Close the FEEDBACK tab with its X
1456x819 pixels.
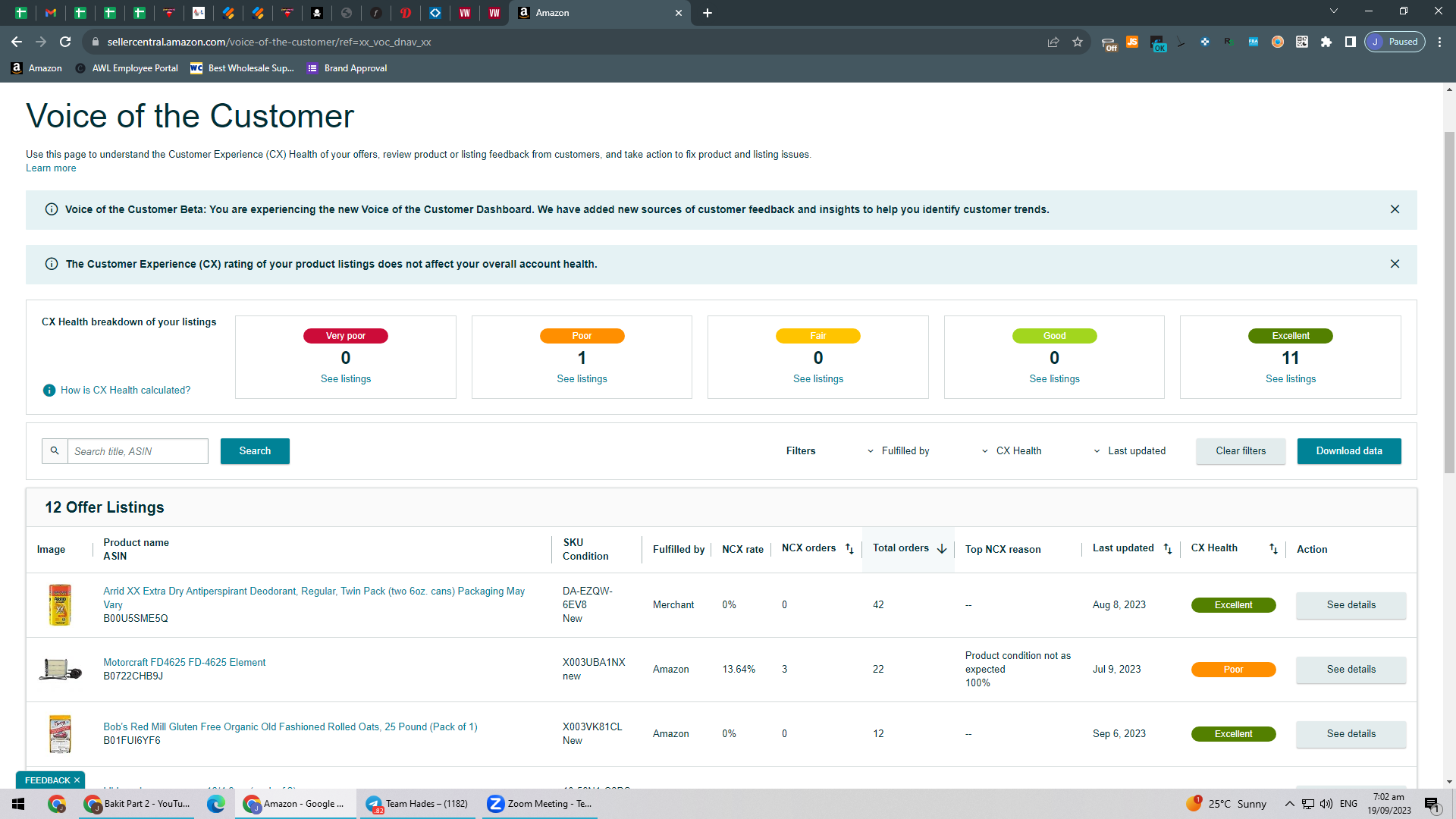tap(77, 780)
